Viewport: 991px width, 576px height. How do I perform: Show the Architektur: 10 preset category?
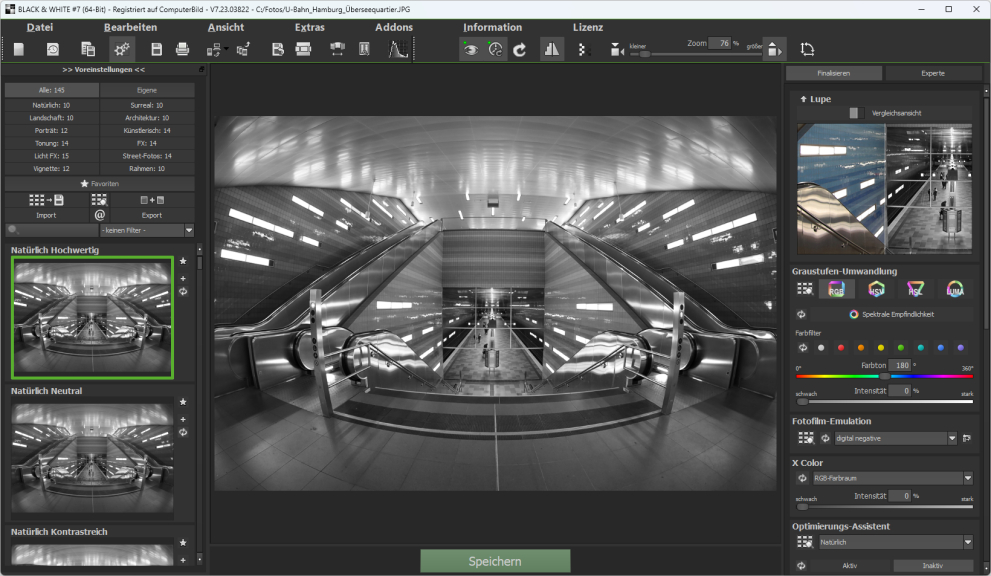147,117
